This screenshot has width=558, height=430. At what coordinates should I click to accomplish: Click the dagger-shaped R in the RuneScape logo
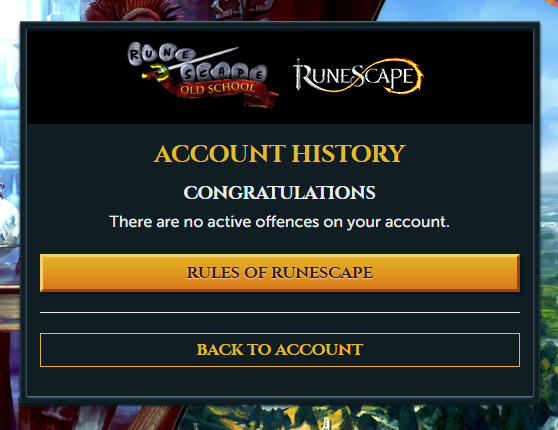pyautogui.click(x=302, y=75)
